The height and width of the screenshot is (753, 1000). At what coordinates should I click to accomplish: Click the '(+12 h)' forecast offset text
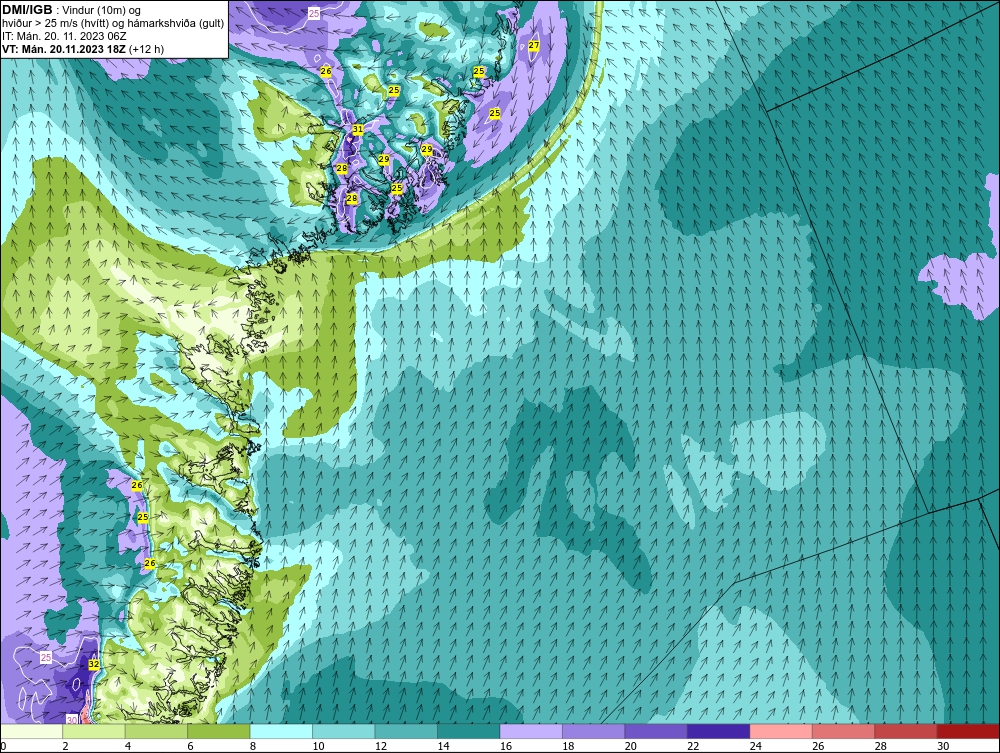(146, 49)
